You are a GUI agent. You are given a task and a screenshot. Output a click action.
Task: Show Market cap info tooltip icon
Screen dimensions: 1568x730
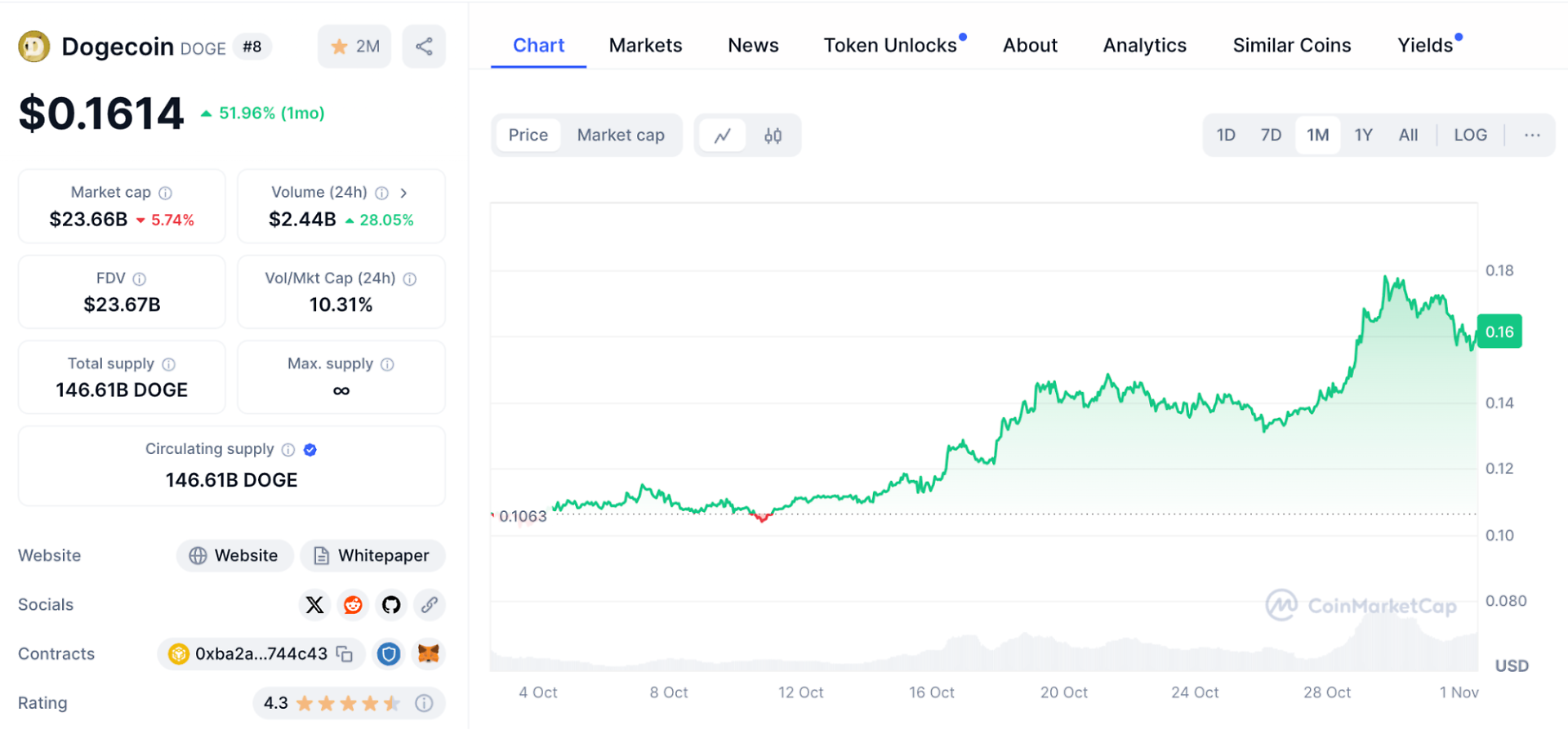166,194
